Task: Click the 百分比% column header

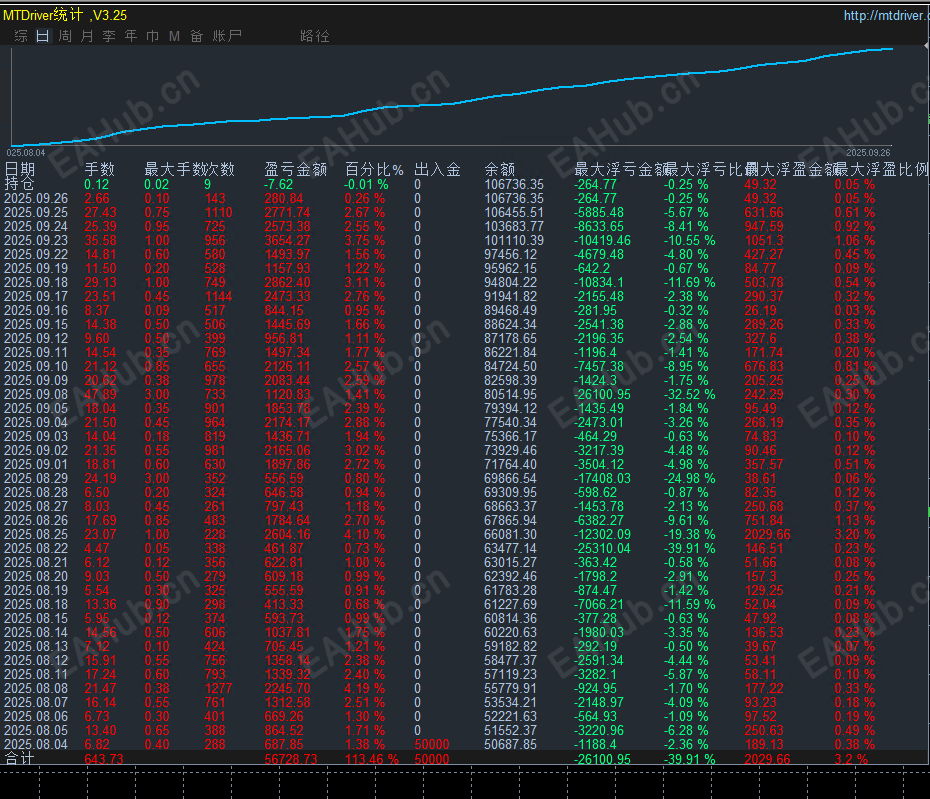Action: coord(374,170)
